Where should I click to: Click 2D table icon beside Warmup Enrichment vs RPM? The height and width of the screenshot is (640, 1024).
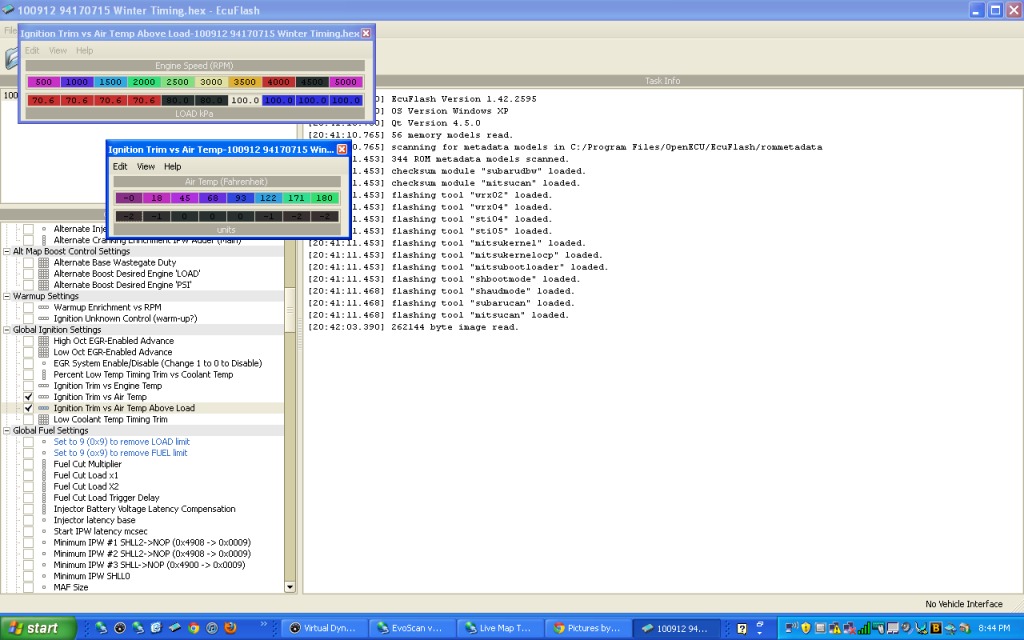click(x=44, y=307)
